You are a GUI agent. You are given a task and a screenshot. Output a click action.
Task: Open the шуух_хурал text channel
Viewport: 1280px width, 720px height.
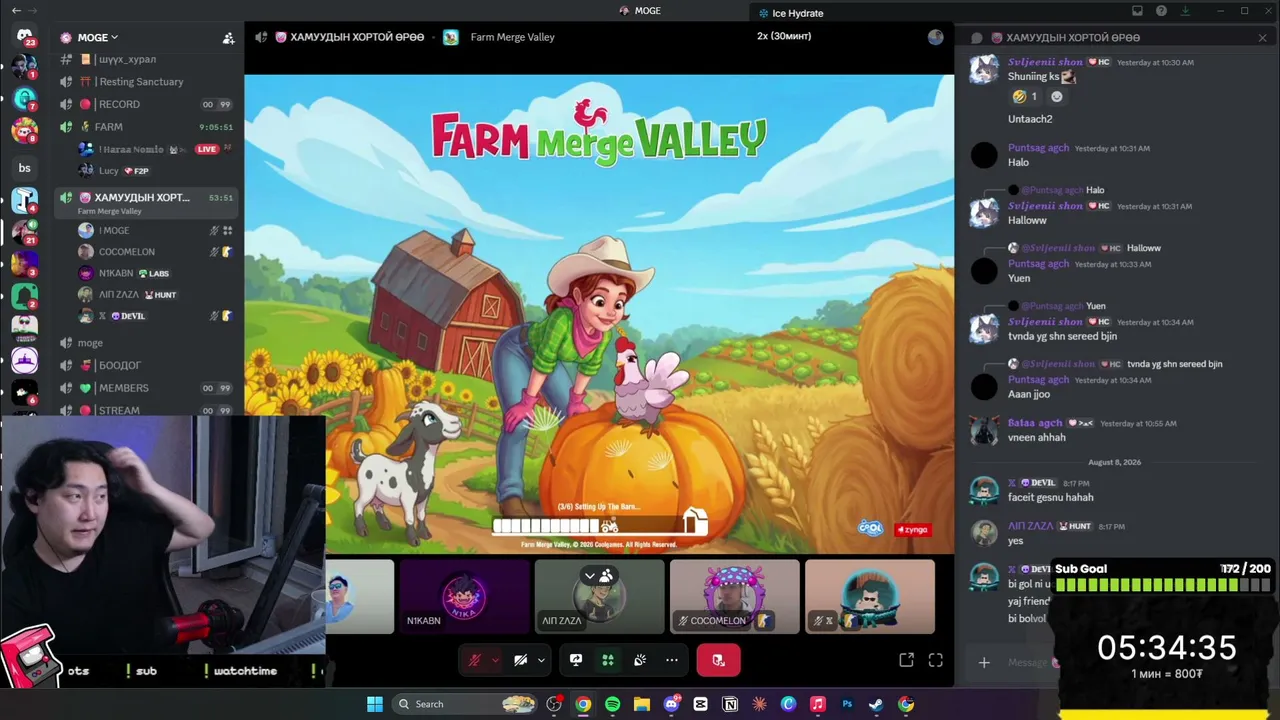point(147,59)
